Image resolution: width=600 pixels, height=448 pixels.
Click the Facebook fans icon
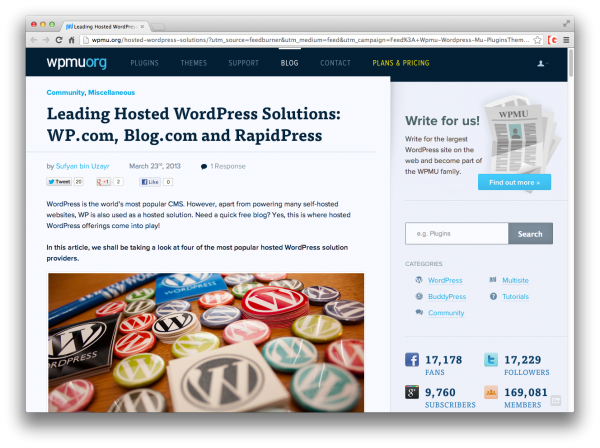[x=412, y=360]
